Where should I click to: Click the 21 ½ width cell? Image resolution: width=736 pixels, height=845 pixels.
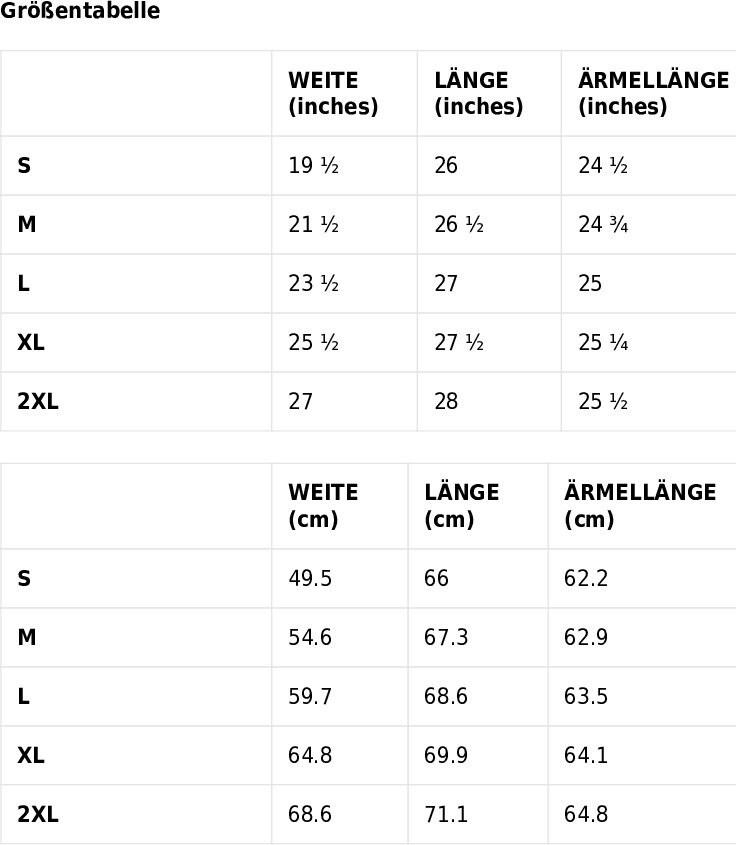coord(344,225)
